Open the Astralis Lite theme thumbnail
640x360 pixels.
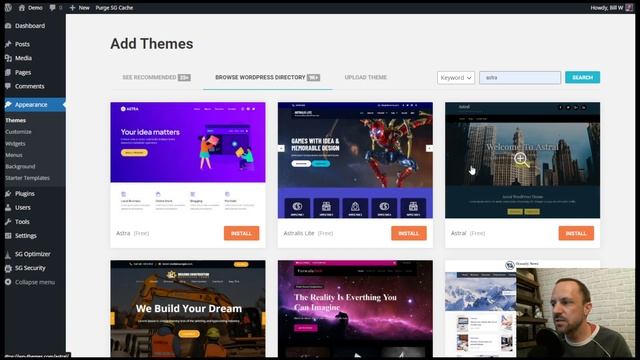click(x=355, y=160)
